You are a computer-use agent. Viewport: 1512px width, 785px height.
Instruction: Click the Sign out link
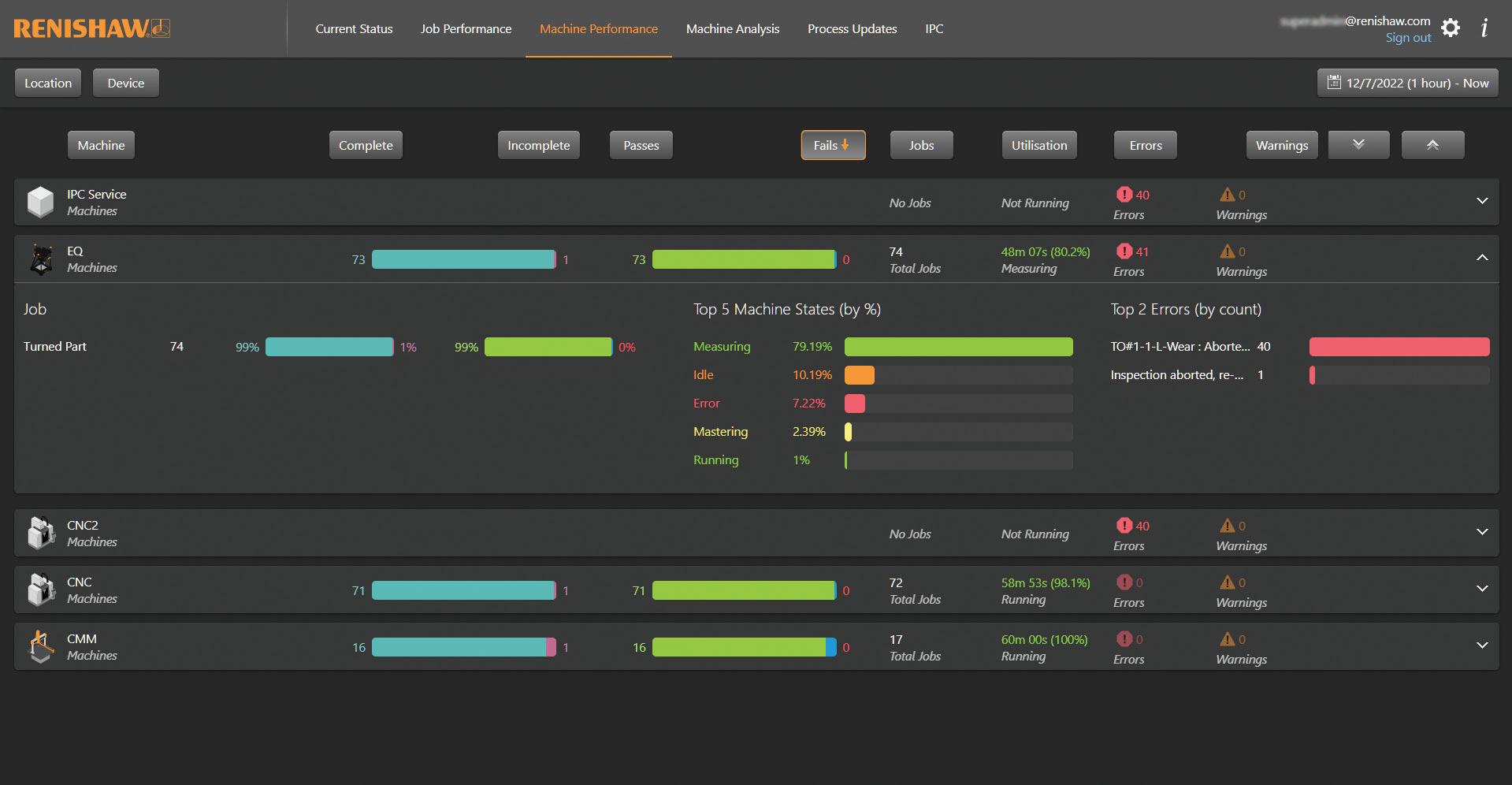coord(1408,38)
